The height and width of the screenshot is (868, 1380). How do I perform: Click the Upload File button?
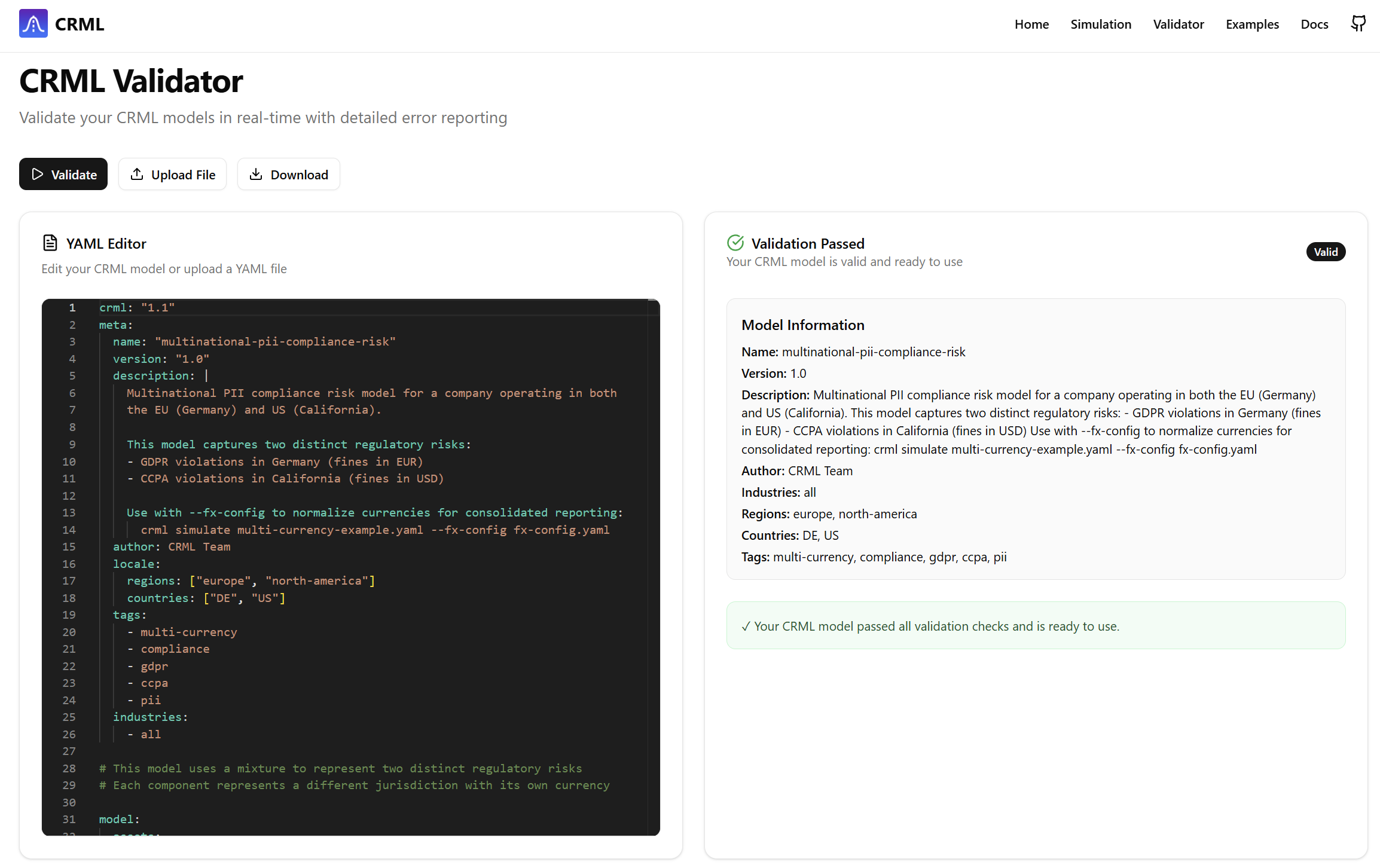pos(172,174)
